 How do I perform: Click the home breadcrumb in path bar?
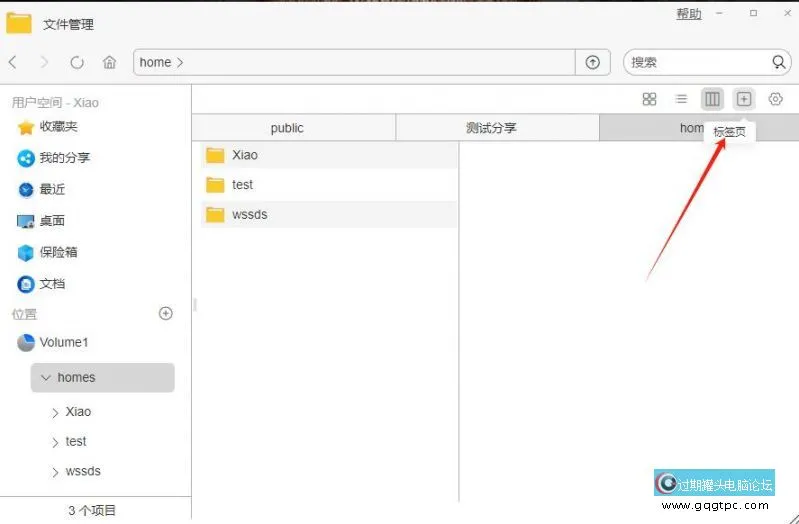click(x=155, y=62)
